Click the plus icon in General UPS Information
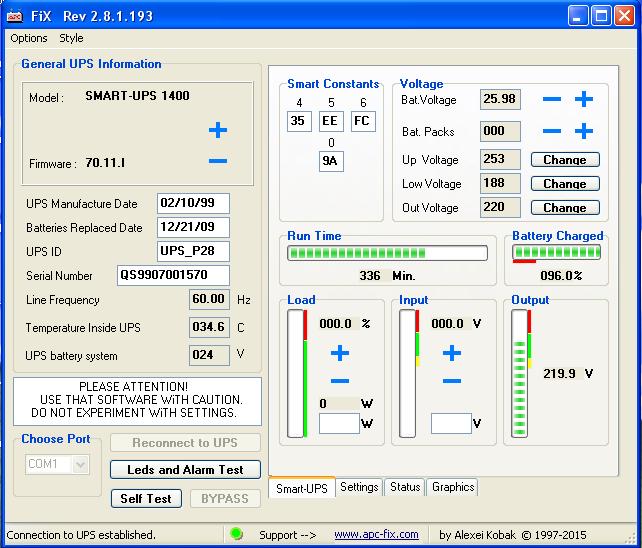This screenshot has height=548, width=642. coord(218,130)
